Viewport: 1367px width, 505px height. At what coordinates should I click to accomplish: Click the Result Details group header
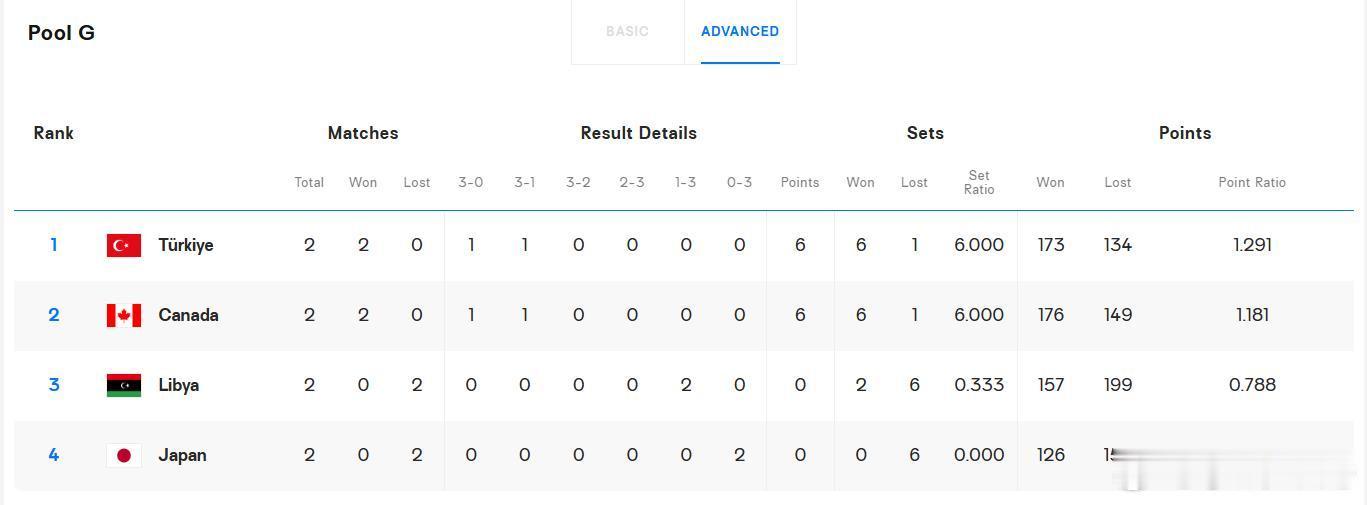tap(639, 133)
